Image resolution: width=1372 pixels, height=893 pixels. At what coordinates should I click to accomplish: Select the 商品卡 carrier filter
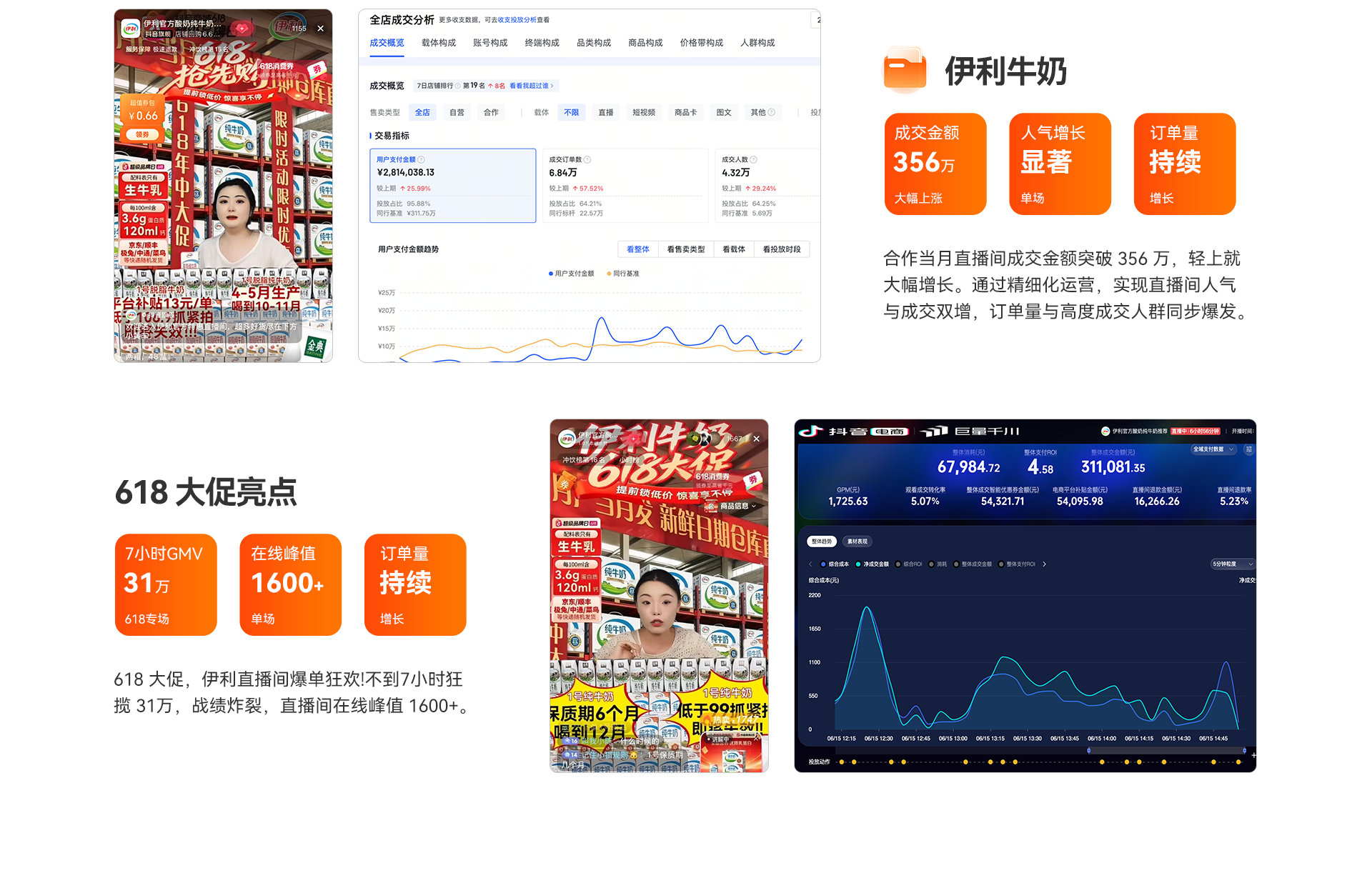click(685, 112)
